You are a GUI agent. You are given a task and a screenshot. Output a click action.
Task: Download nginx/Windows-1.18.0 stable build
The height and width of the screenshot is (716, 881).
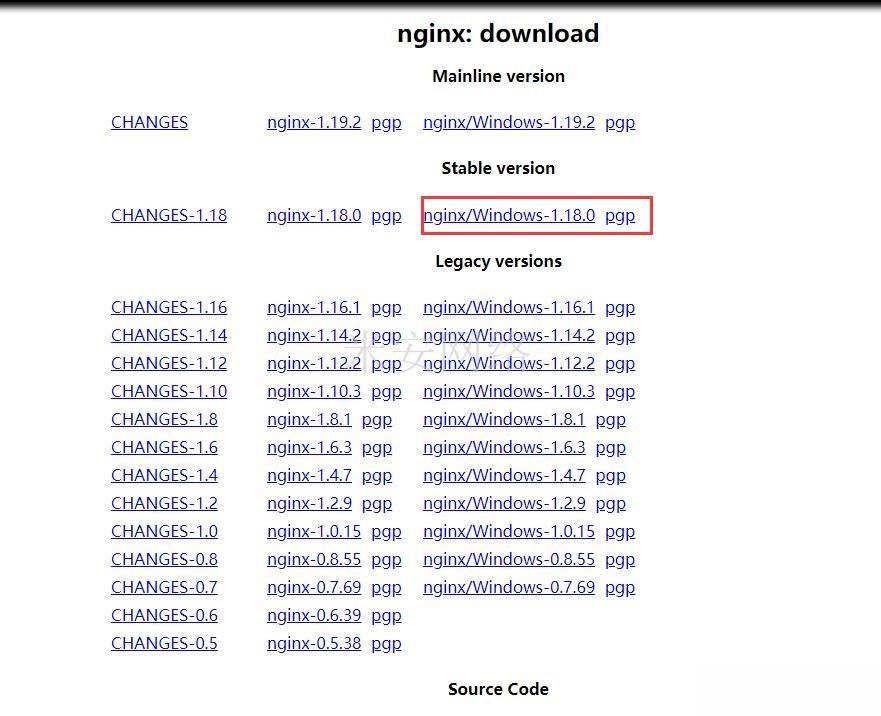(x=509, y=215)
